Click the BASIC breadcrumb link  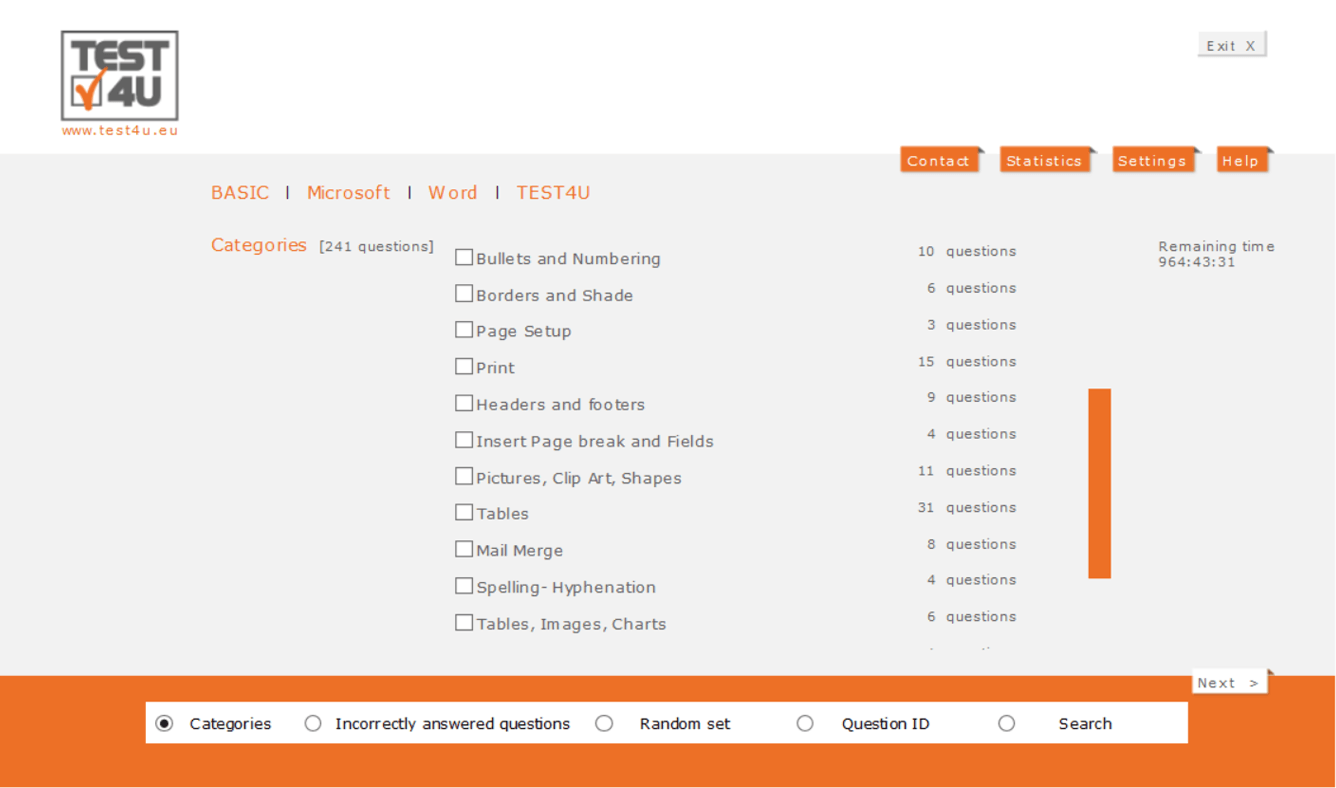(240, 193)
